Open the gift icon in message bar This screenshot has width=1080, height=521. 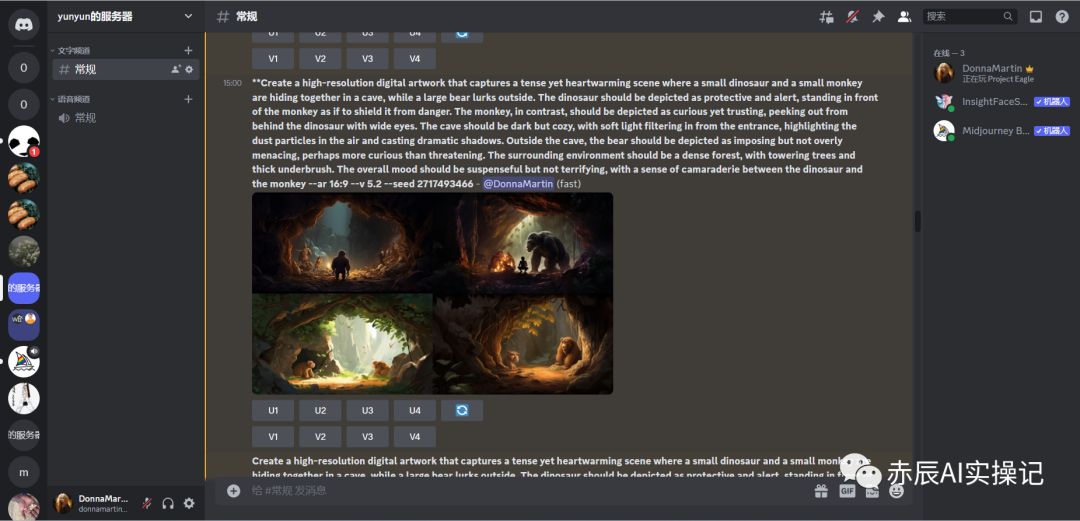point(821,491)
